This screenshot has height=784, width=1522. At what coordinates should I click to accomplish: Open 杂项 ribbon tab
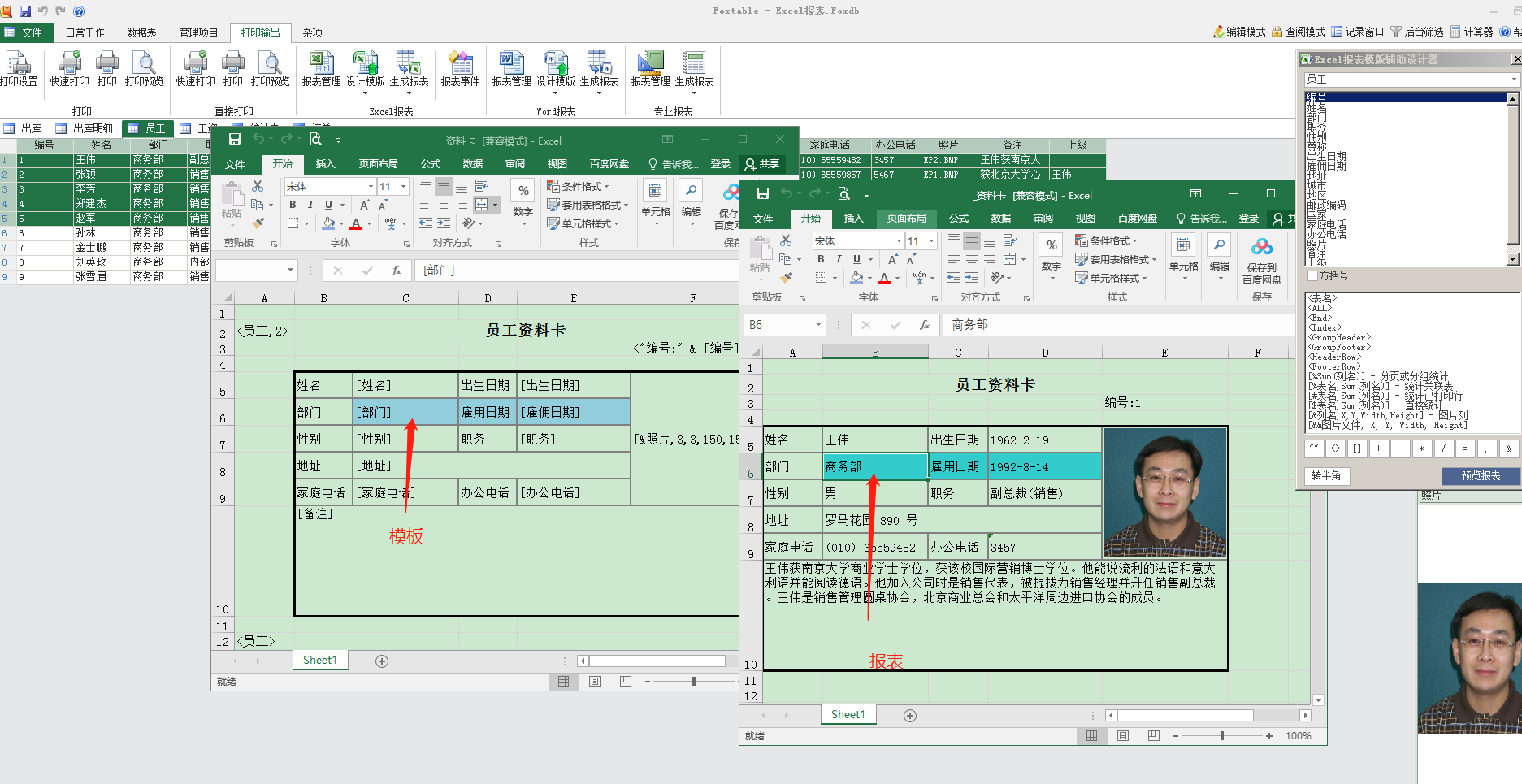[x=313, y=32]
